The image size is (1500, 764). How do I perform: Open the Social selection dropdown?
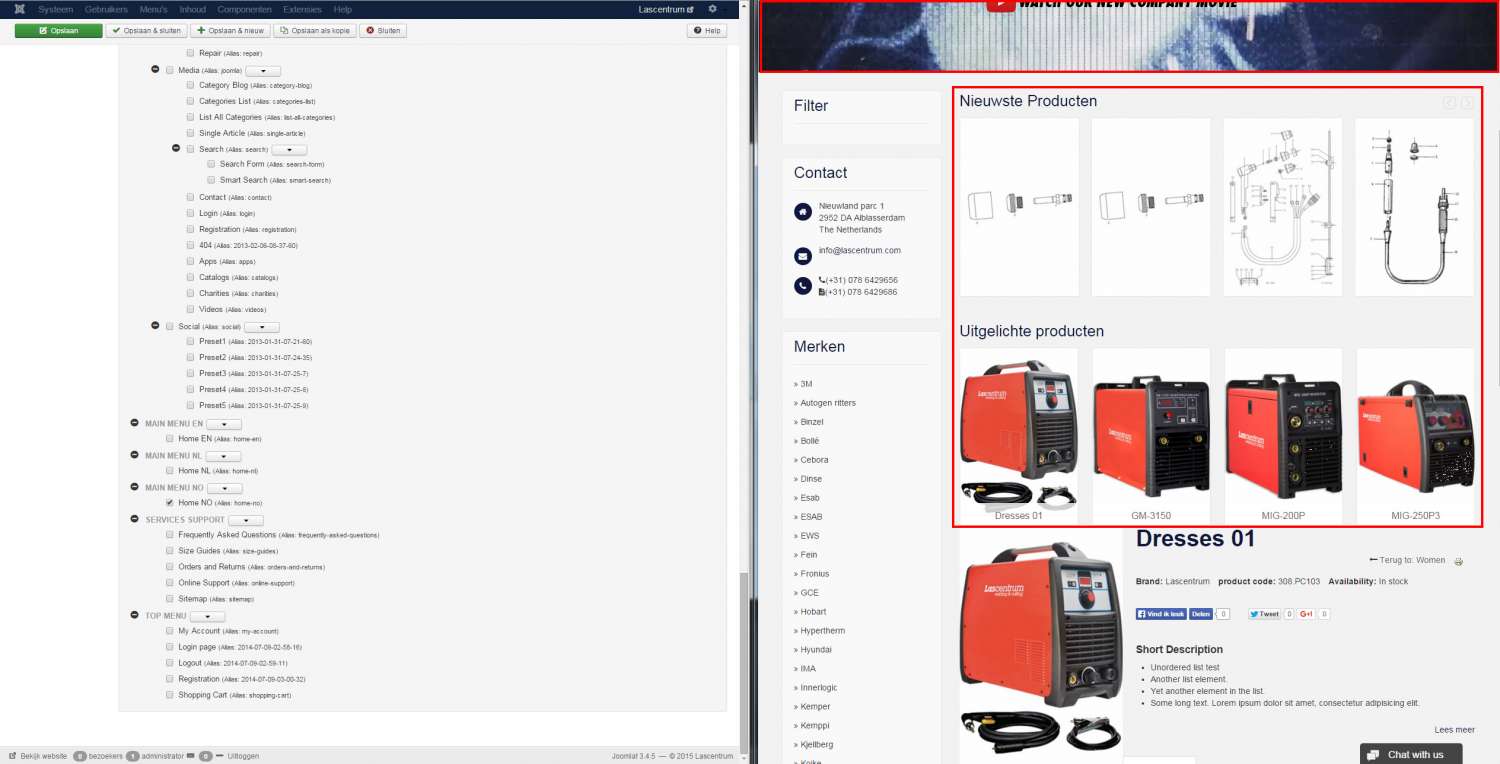click(261, 327)
